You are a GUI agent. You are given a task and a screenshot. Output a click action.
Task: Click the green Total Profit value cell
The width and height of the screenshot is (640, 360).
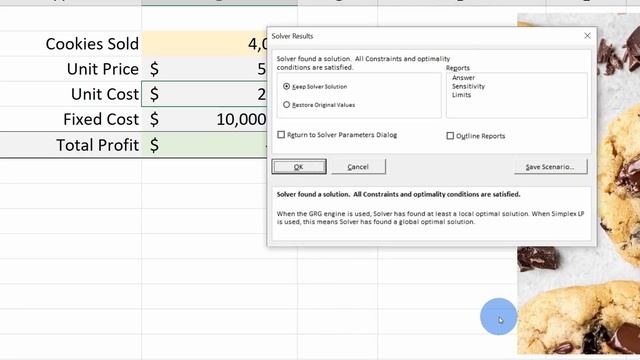204,145
